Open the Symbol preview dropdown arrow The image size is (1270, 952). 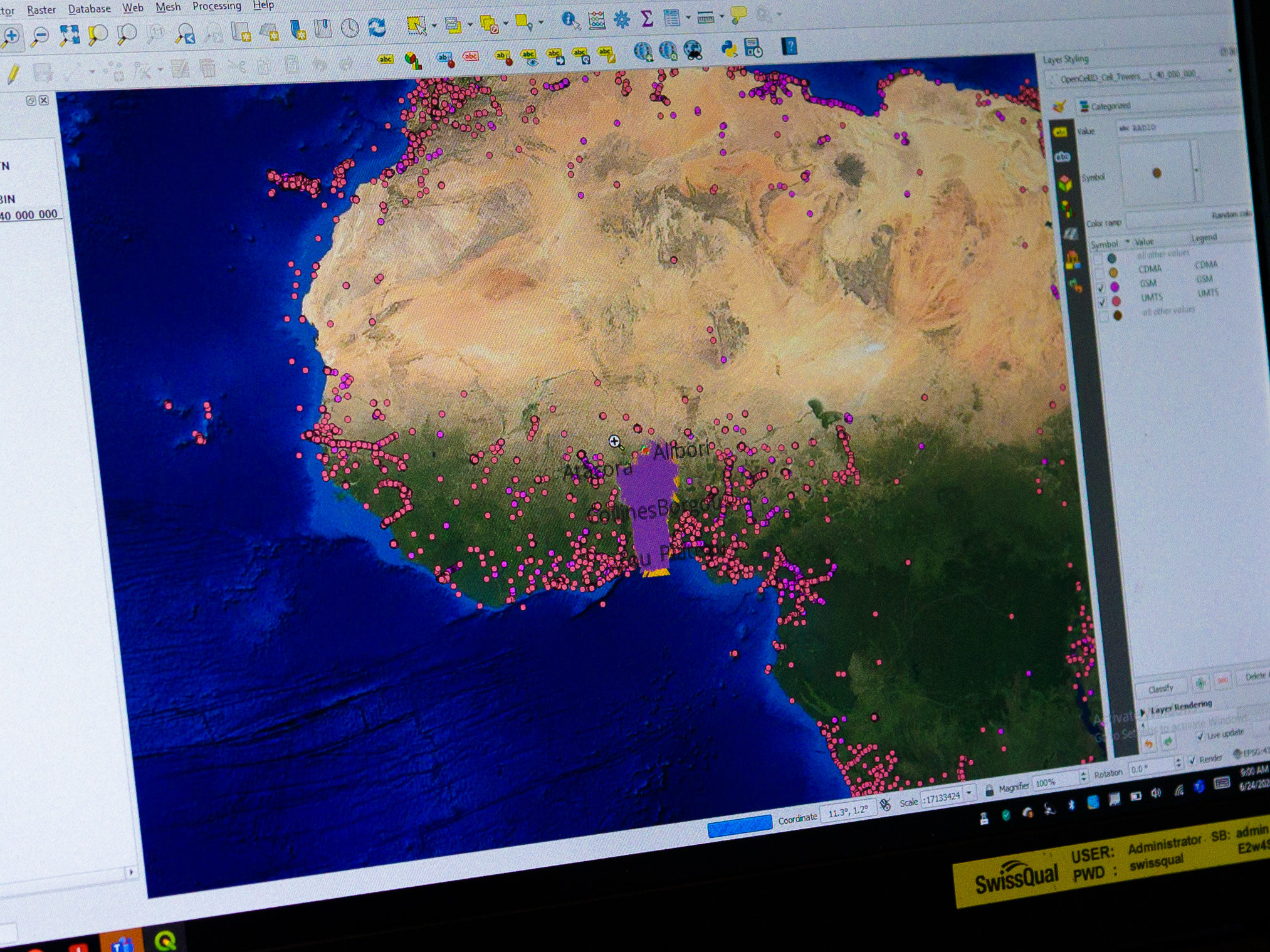[1197, 170]
